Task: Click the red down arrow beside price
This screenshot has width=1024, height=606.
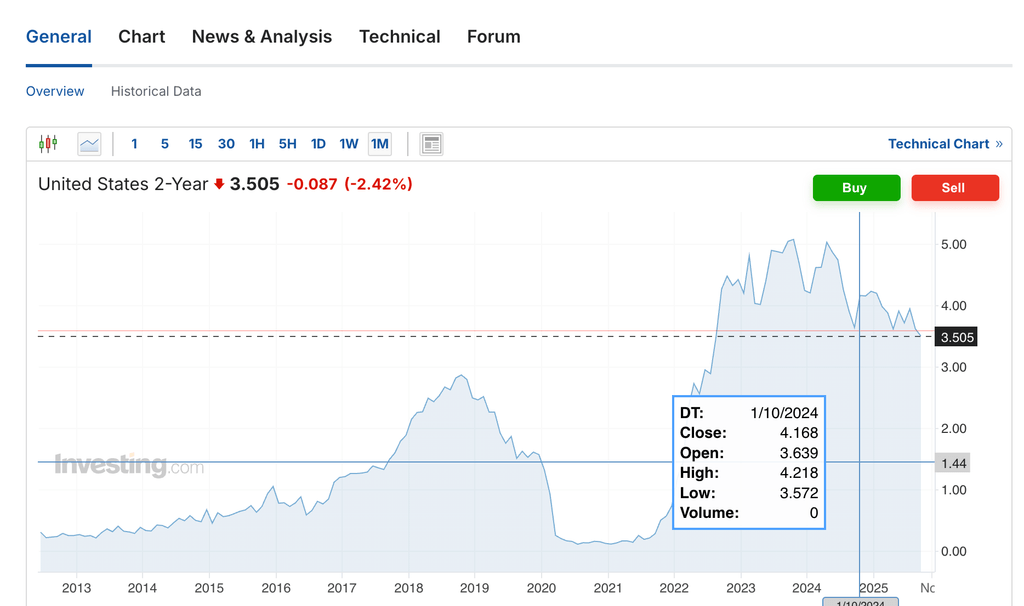Action: (x=219, y=184)
